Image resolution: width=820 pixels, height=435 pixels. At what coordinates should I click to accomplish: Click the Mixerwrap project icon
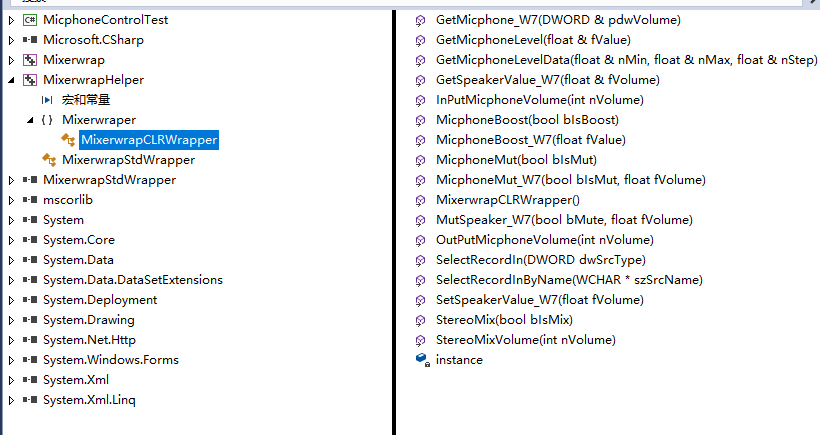pos(30,60)
